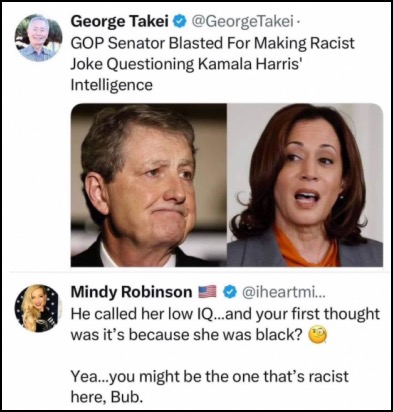
Task: Select the George Takei display name
Action: click(x=120, y=22)
